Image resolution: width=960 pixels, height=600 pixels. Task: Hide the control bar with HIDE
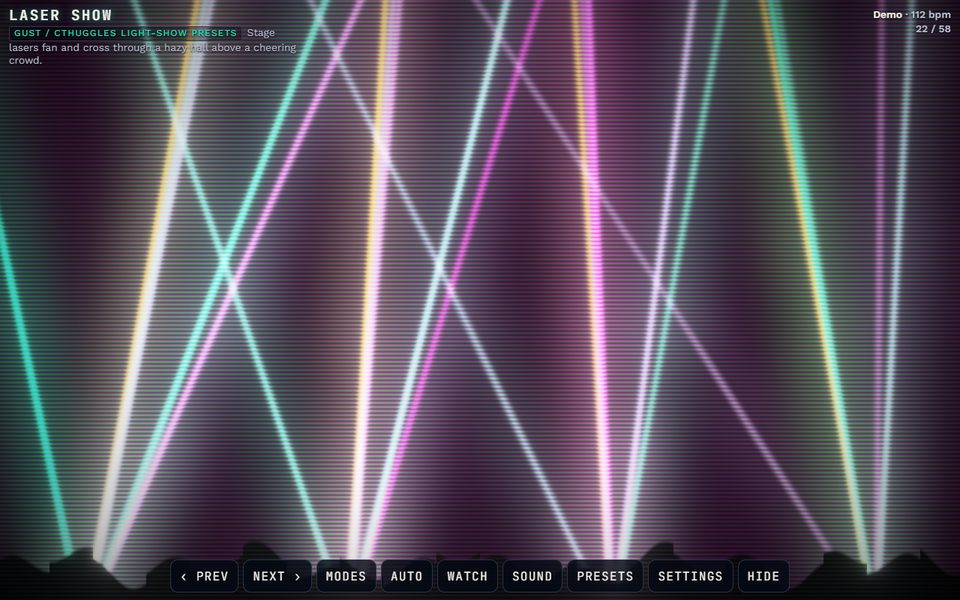pyautogui.click(x=763, y=576)
